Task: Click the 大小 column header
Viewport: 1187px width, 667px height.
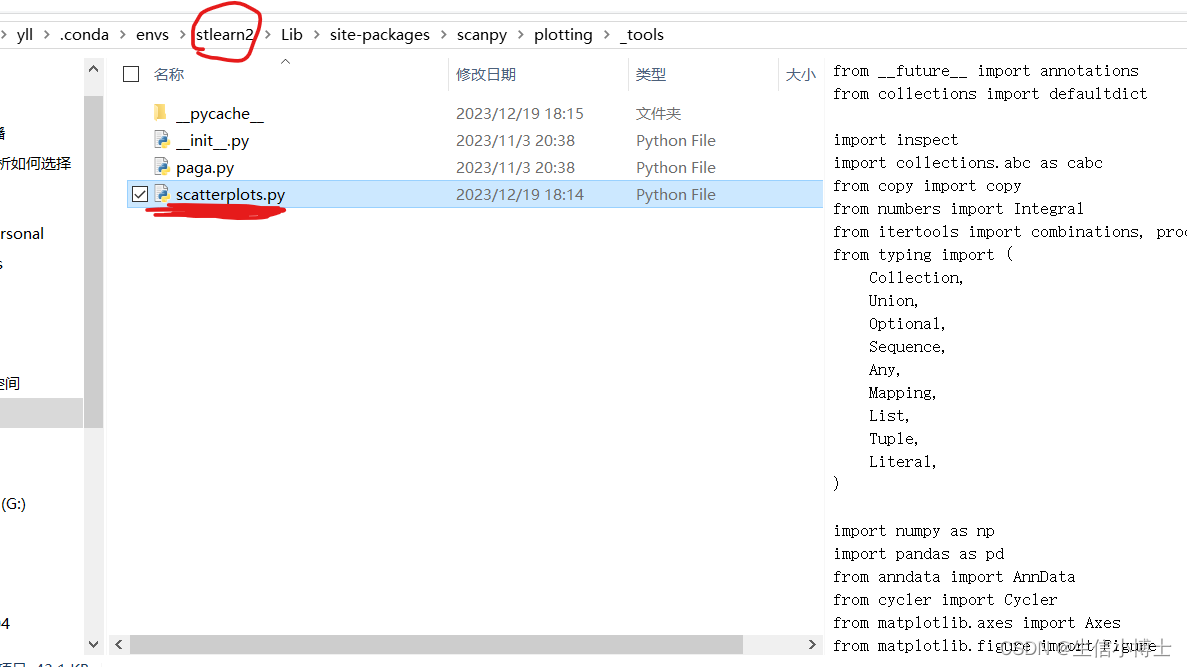Action: [x=800, y=74]
